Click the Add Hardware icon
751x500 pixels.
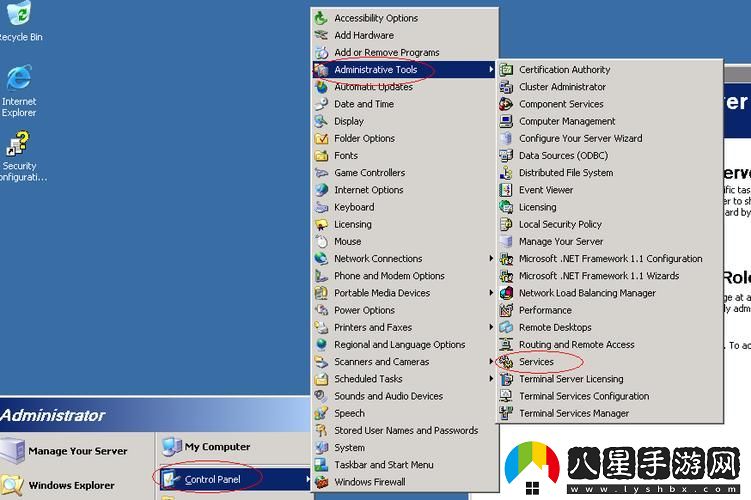click(321, 35)
